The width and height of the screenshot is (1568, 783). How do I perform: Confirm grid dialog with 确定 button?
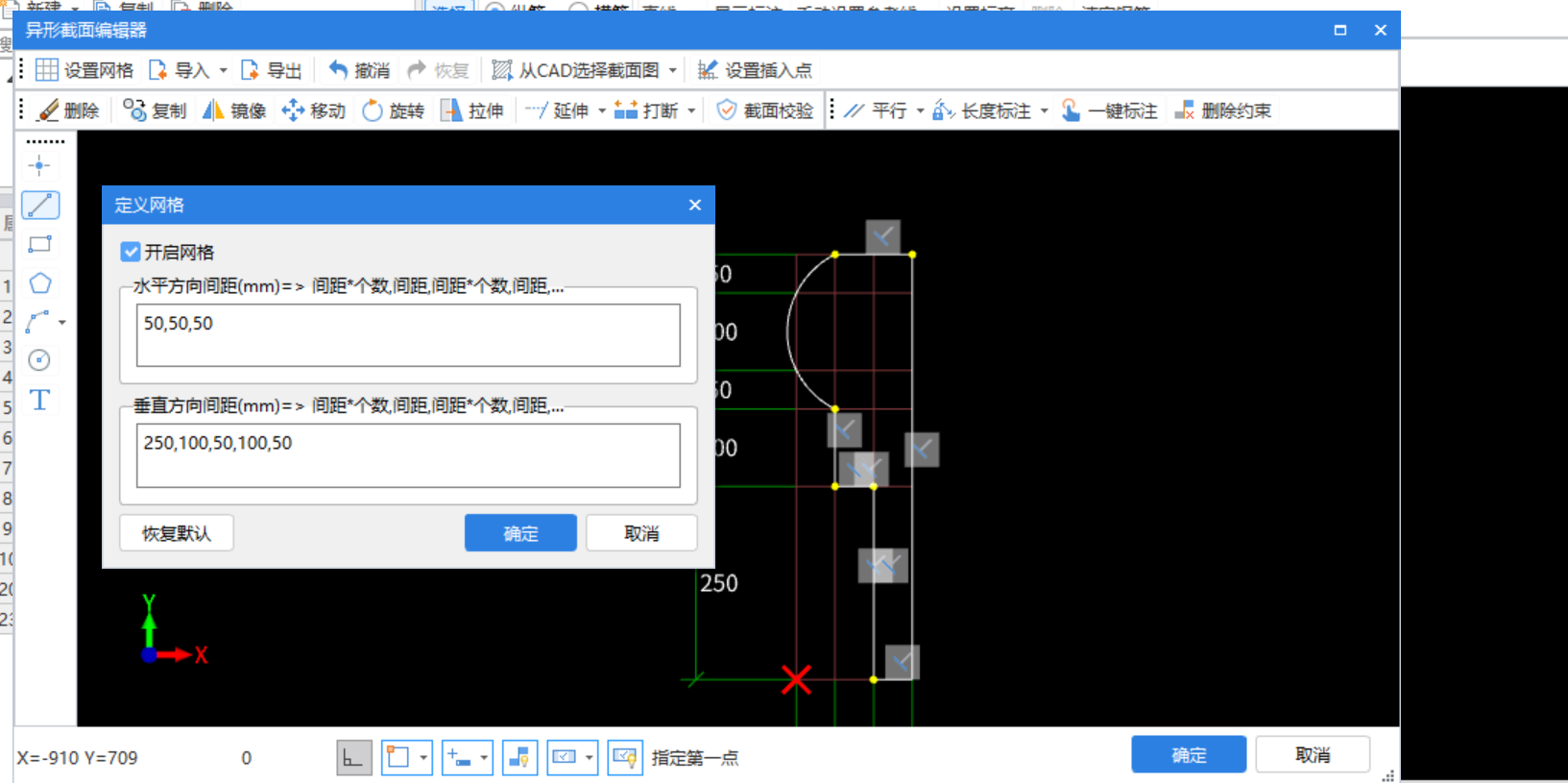520,533
